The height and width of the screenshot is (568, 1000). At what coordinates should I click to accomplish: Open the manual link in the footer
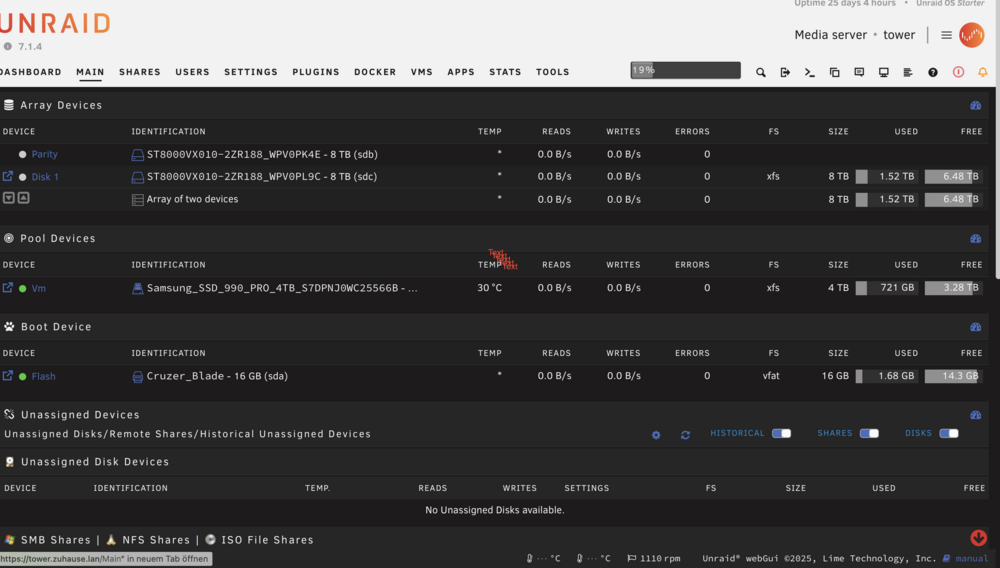coord(971,558)
